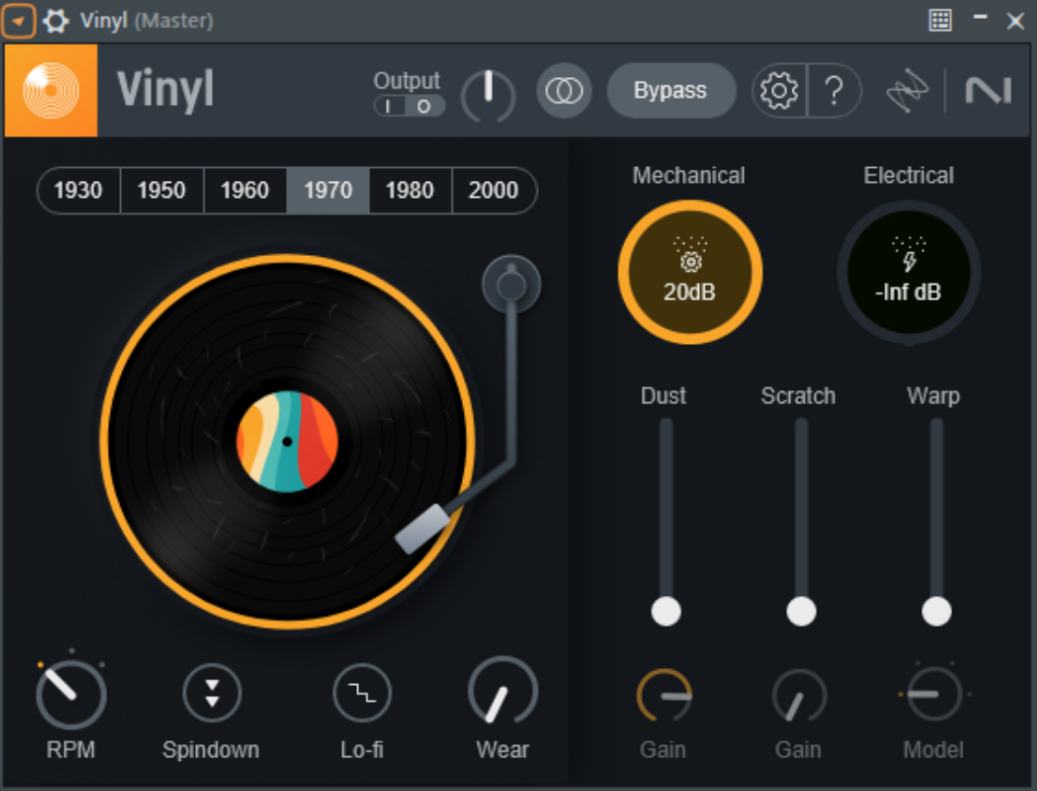Click the Dust slider handle
Screen dimensions: 1037x791
click(666, 611)
